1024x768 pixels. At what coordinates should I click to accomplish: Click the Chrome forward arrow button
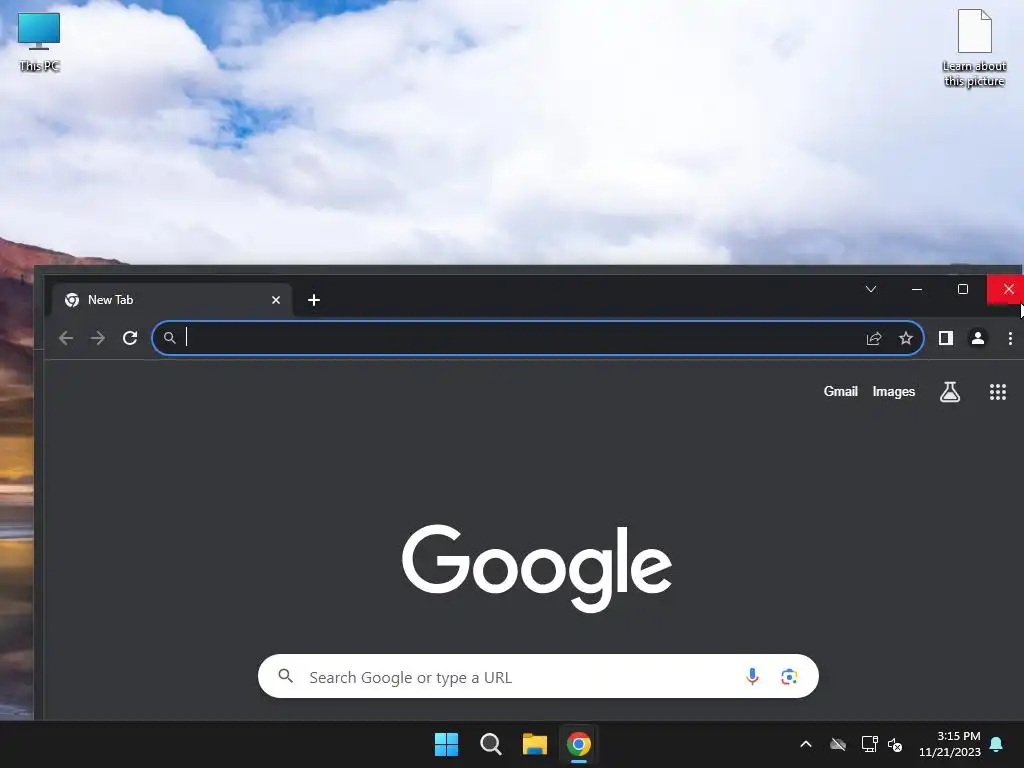click(x=98, y=338)
